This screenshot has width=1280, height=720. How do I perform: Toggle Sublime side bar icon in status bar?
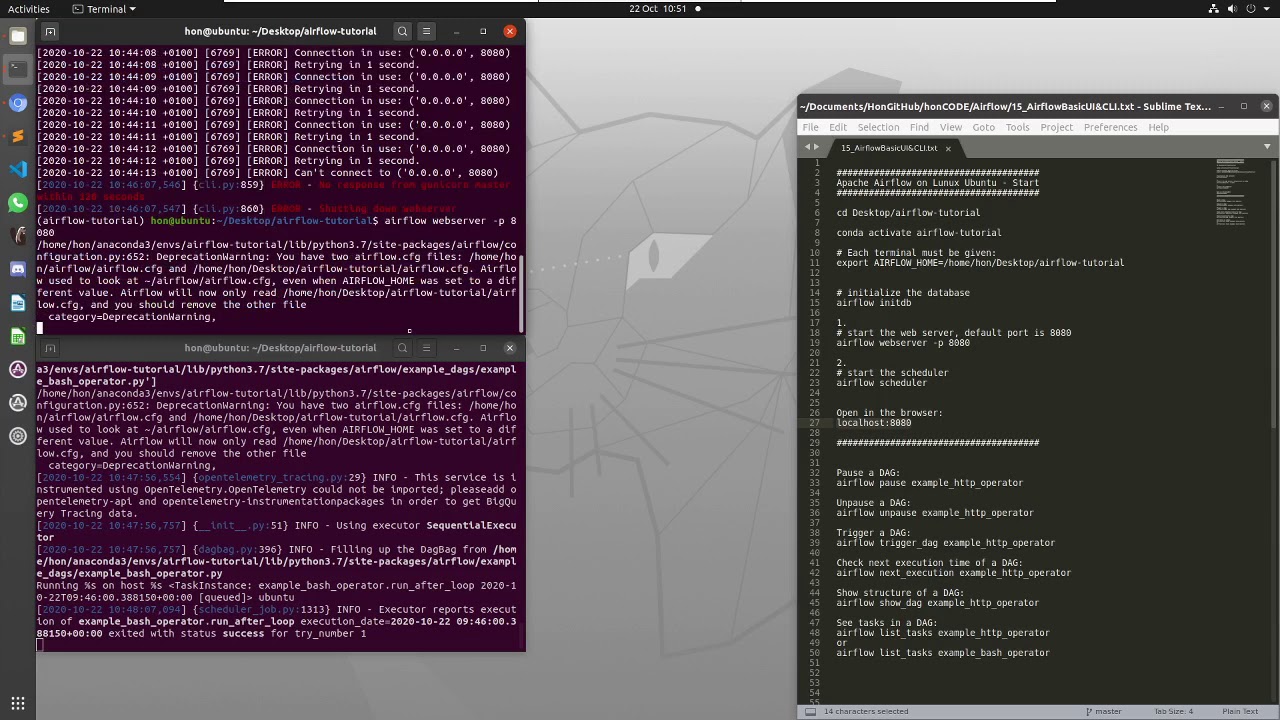tap(810, 711)
